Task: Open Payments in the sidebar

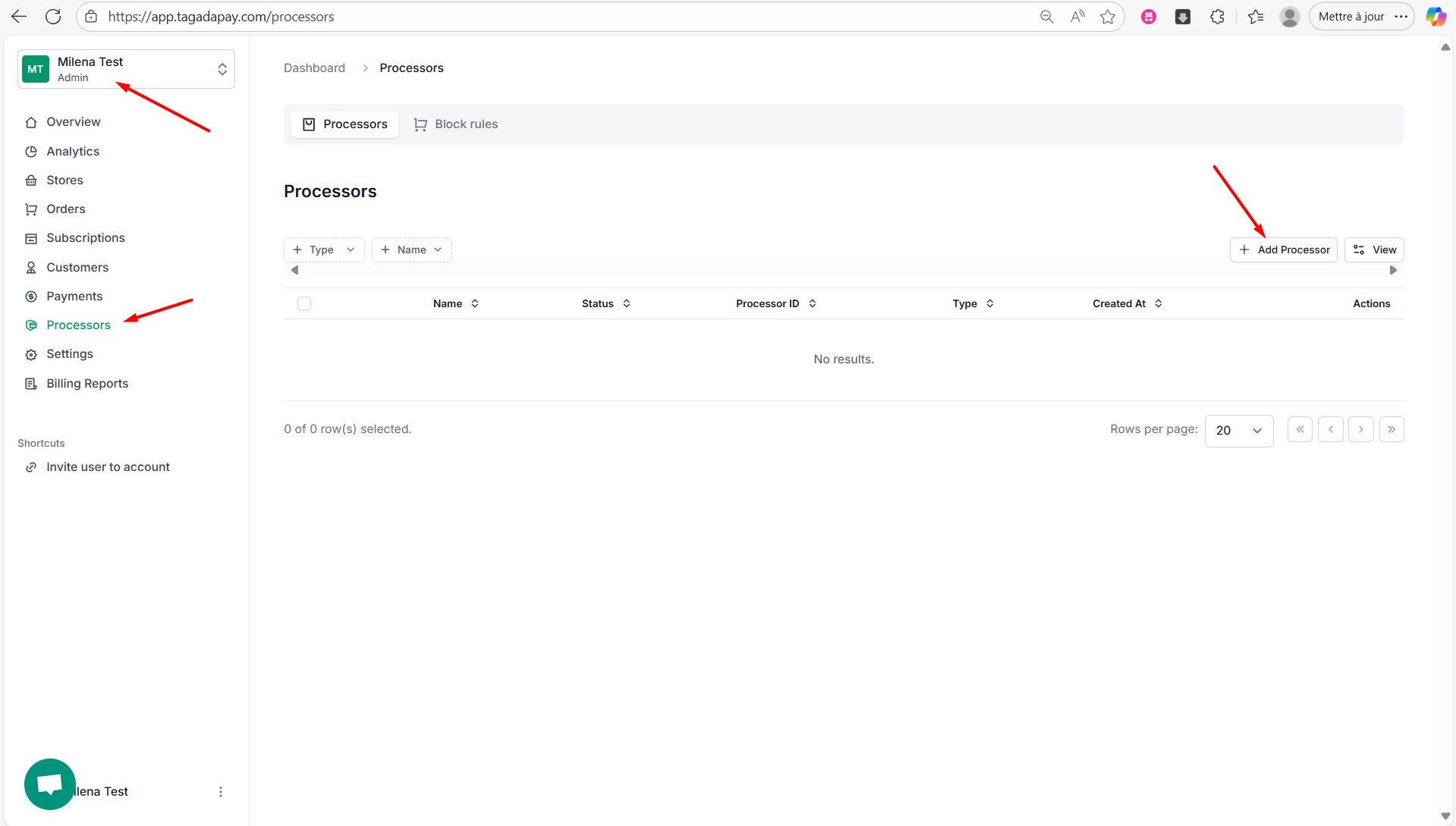Action: pyautogui.click(x=74, y=297)
